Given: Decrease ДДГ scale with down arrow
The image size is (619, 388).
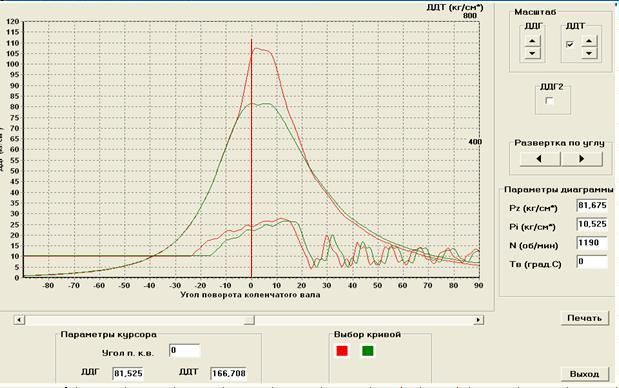Looking at the screenshot, I should 532,53.
